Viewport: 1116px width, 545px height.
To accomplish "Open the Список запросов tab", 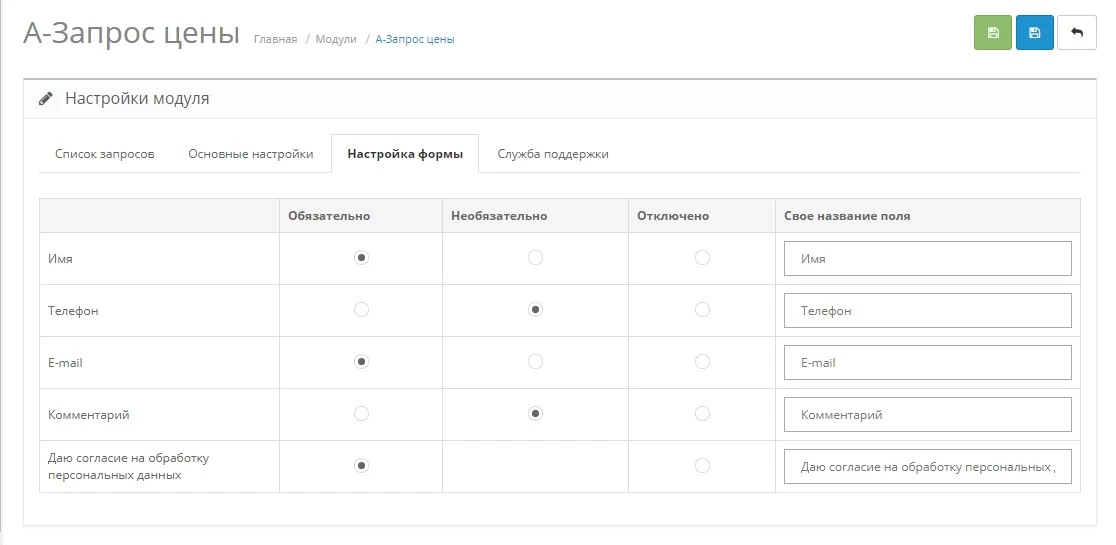I will click(x=105, y=154).
